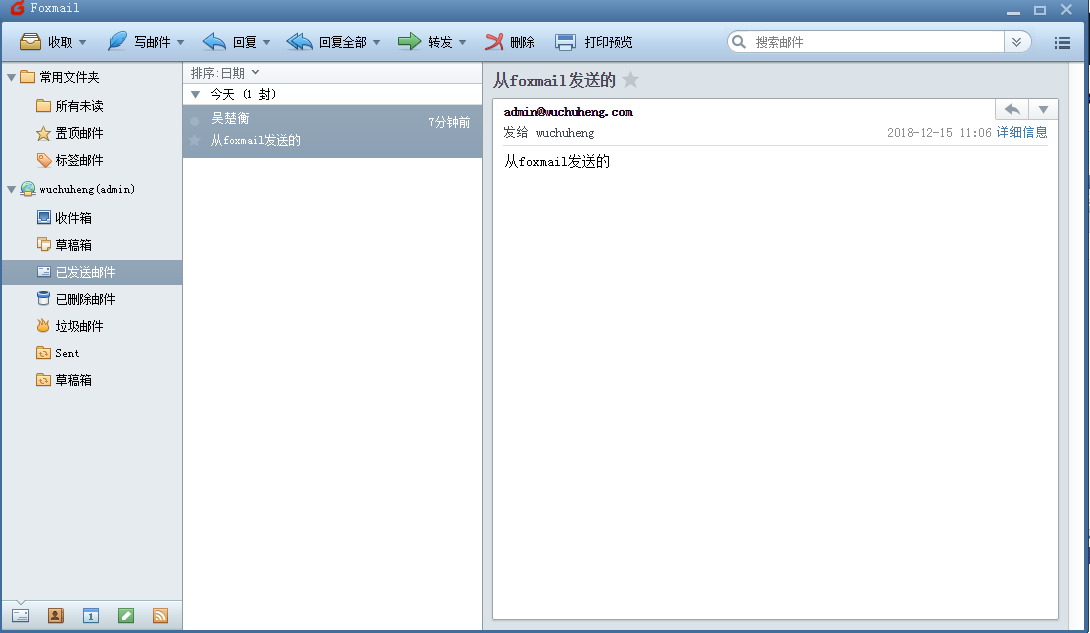Click the Print Preview (打印预览) printer icon
Screen dimensions: 1090x633
[x=565, y=42]
